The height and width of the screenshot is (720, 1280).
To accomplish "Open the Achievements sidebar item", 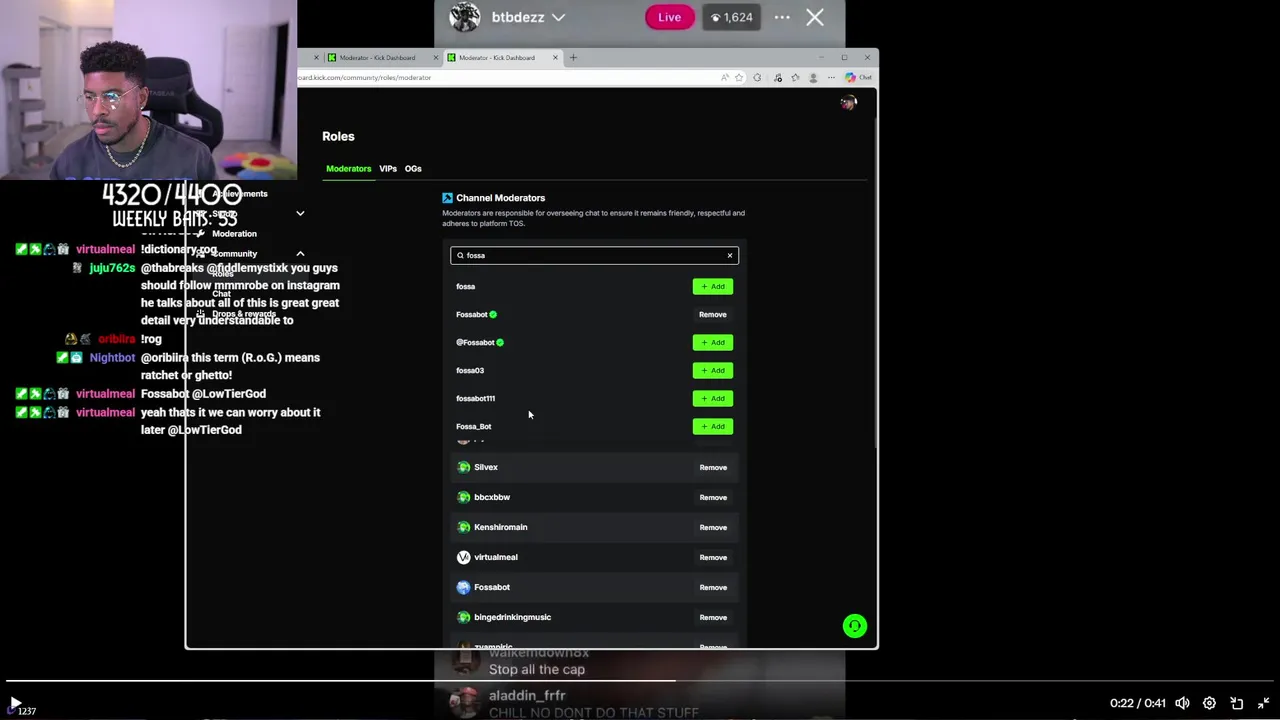I will [x=240, y=194].
